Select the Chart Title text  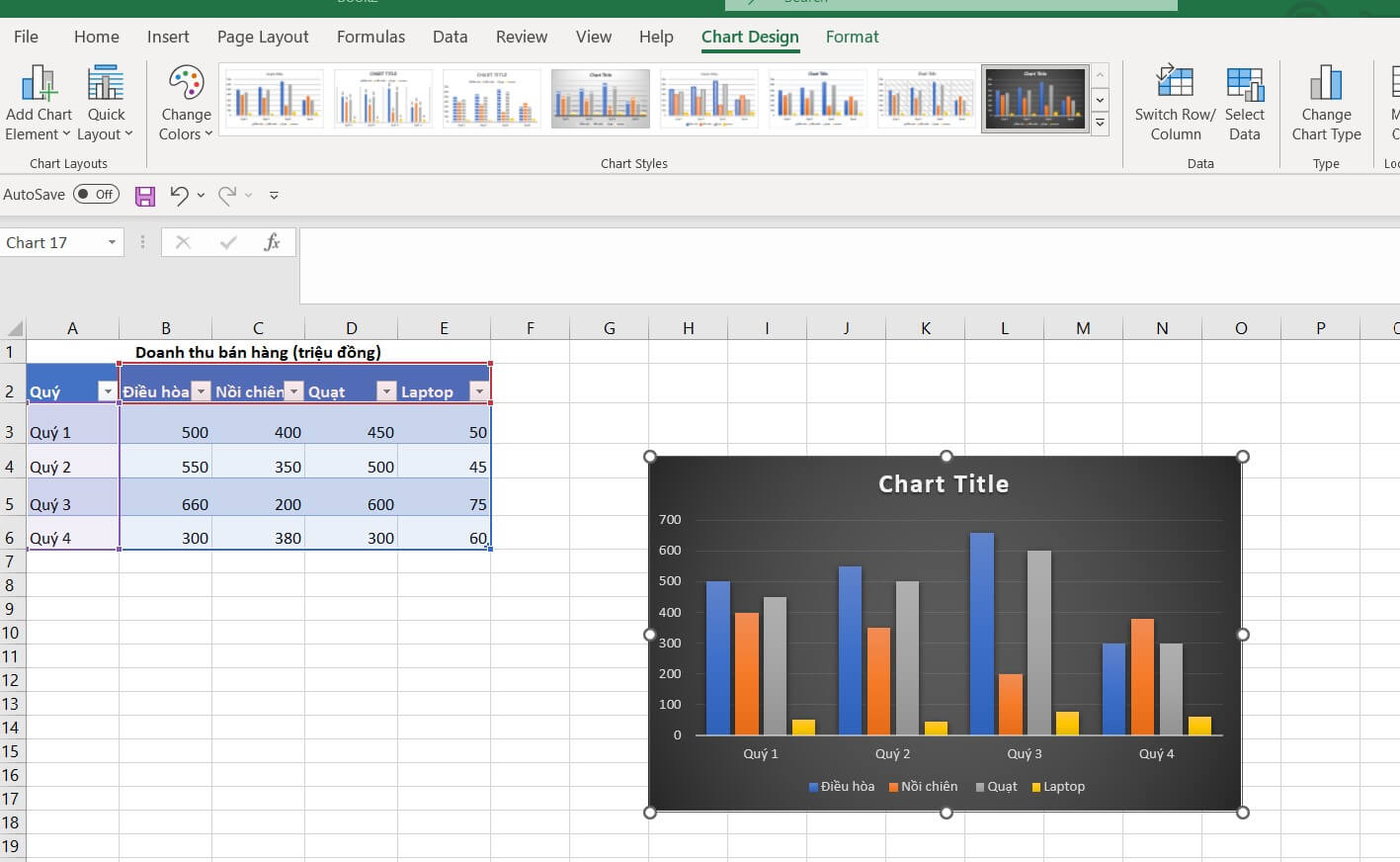944,483
